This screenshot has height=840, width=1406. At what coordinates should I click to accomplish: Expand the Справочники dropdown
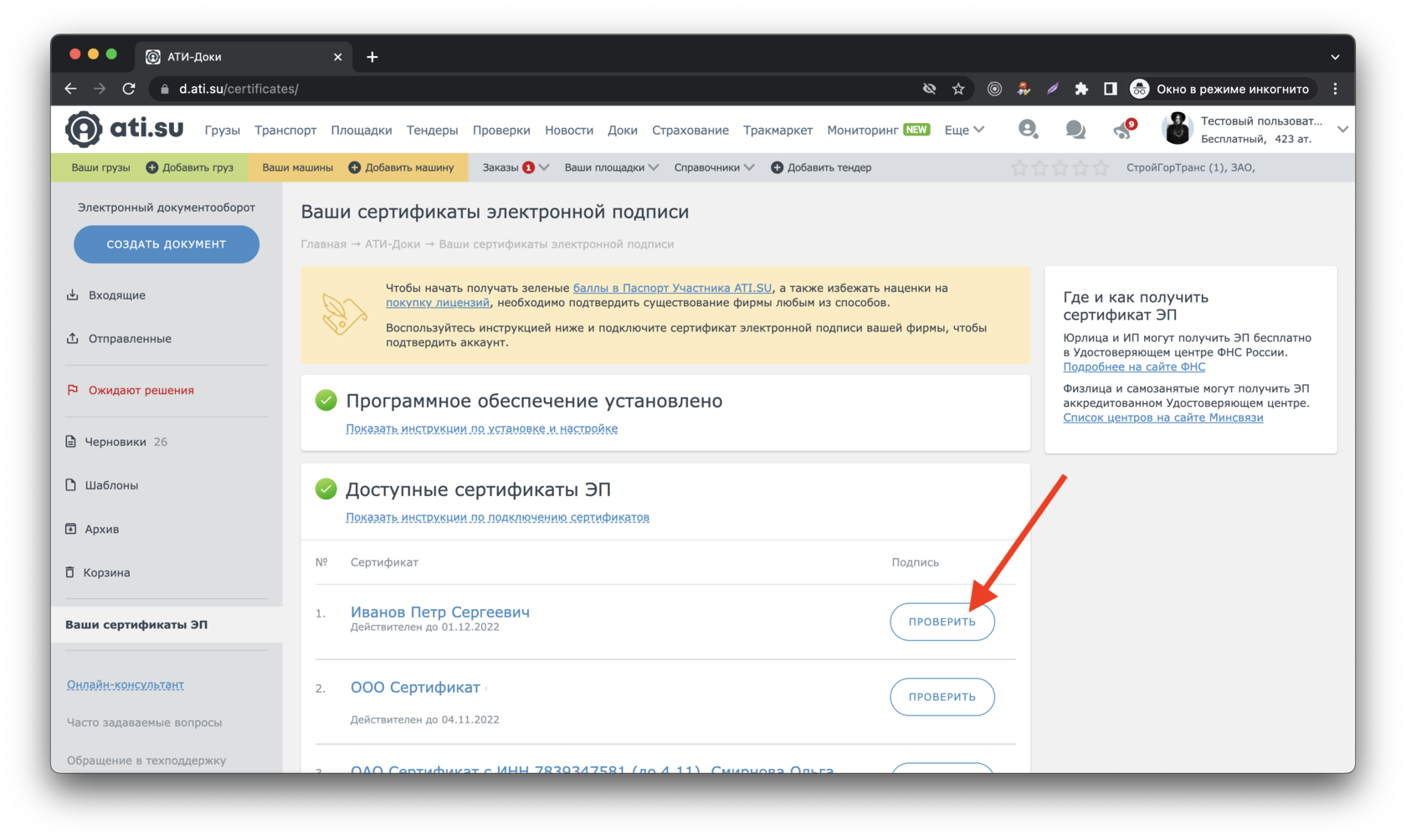[x=714, y=167]
